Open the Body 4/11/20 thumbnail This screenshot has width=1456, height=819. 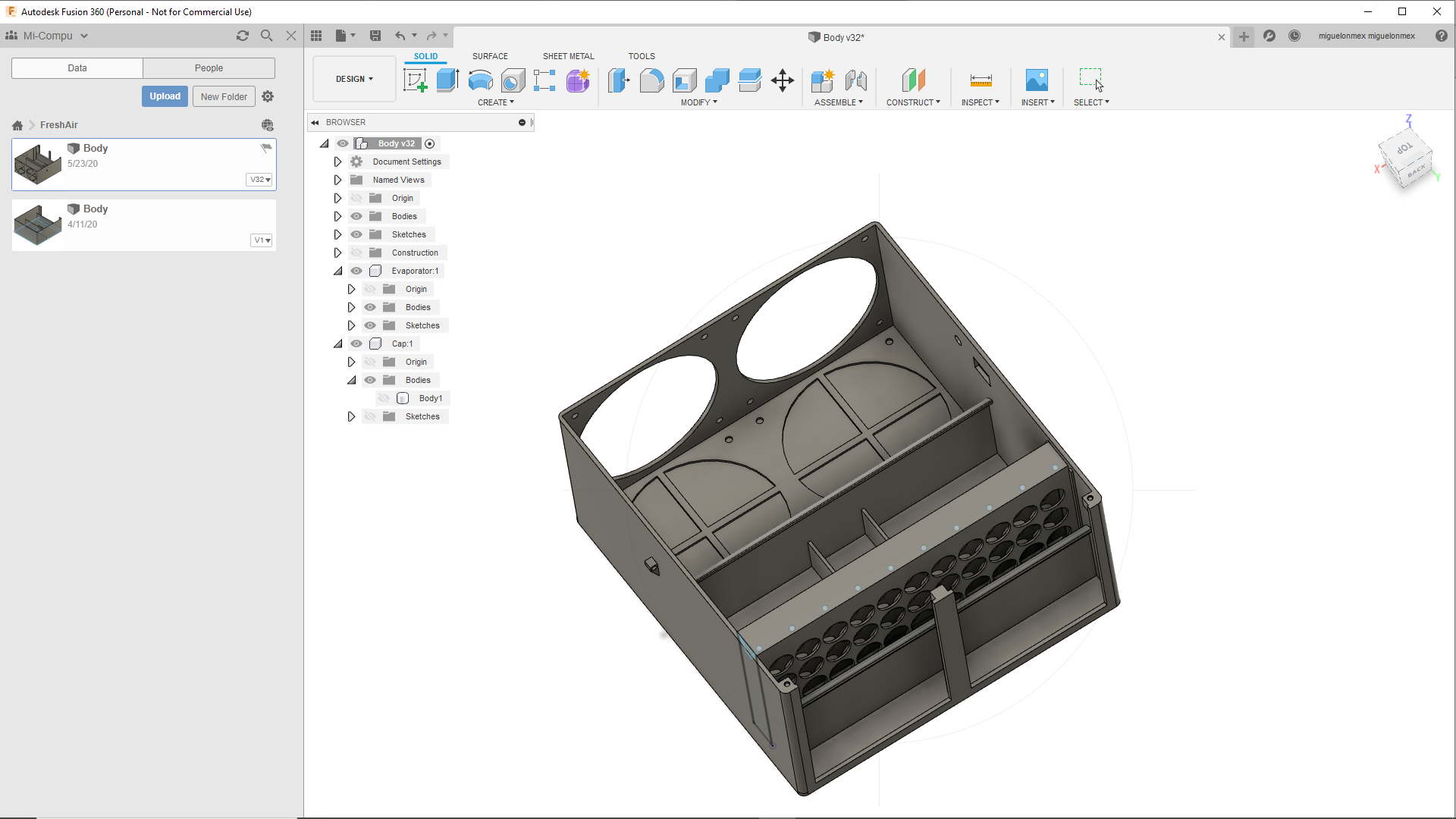pyautogui.click(x=37, y=224)
